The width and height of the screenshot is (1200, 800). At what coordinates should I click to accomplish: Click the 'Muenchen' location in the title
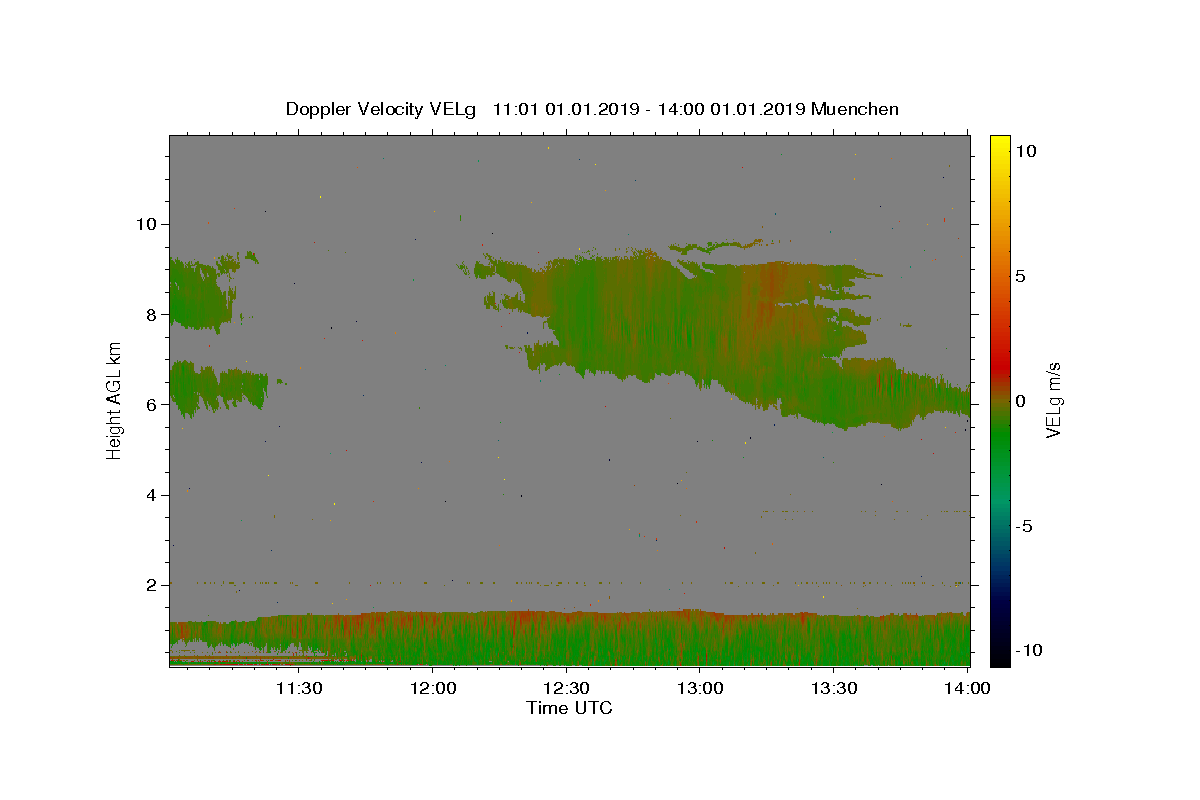[855, 109]
